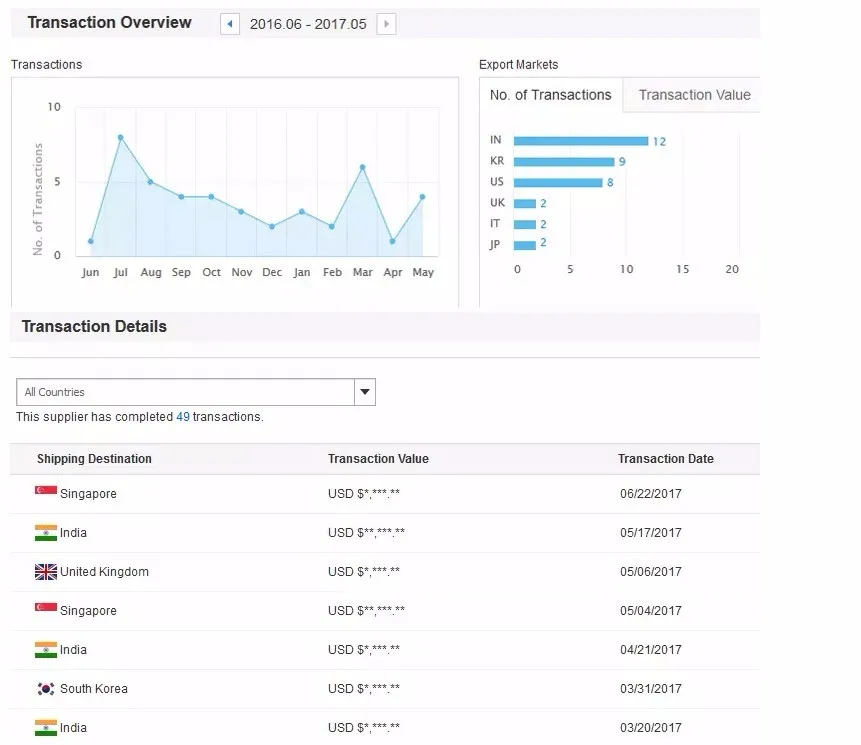Click the dropdown arrow beside All Countries
Image resolution: width=861 pixels, height=745 pixels.
[365, 392]
